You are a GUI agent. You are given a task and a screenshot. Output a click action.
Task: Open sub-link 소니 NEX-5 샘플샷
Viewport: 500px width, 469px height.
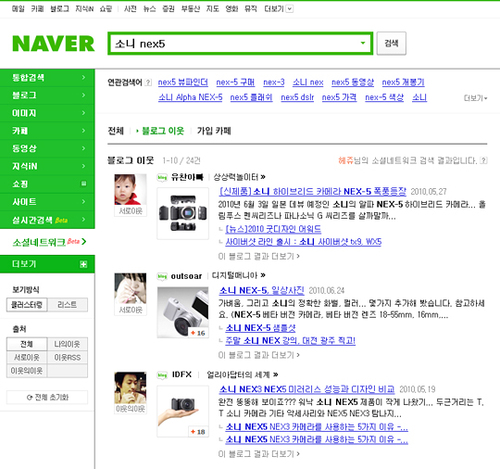click(x=261, y=328)
